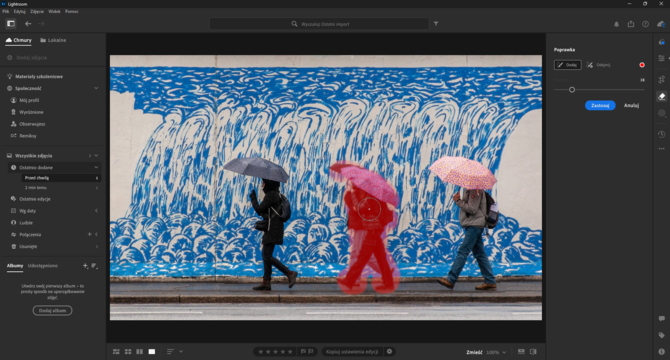Set rating with the fifth star

coord(291,351)
